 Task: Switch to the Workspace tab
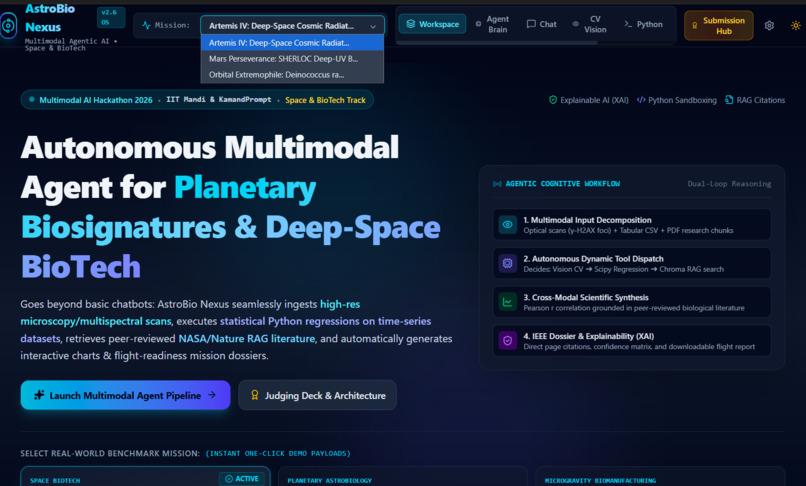[432, 24]
